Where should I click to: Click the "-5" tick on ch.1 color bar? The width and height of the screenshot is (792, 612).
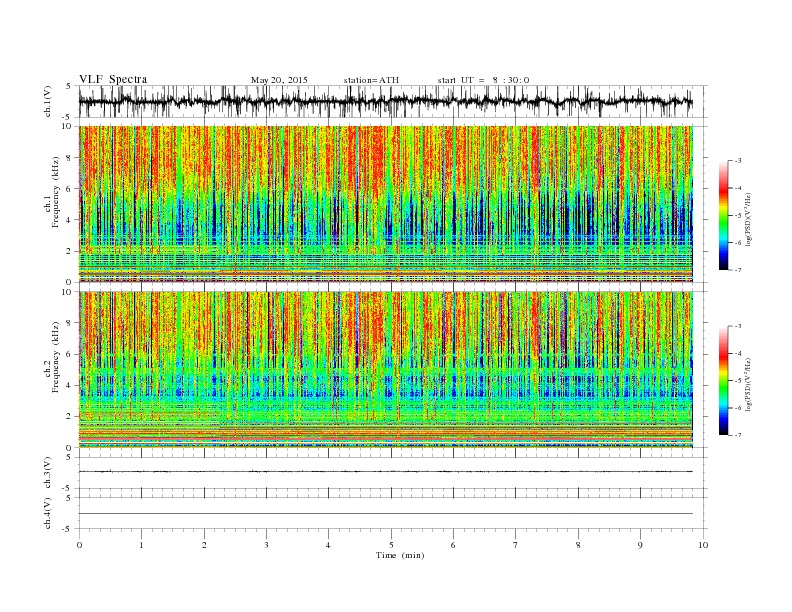(738, 216)
